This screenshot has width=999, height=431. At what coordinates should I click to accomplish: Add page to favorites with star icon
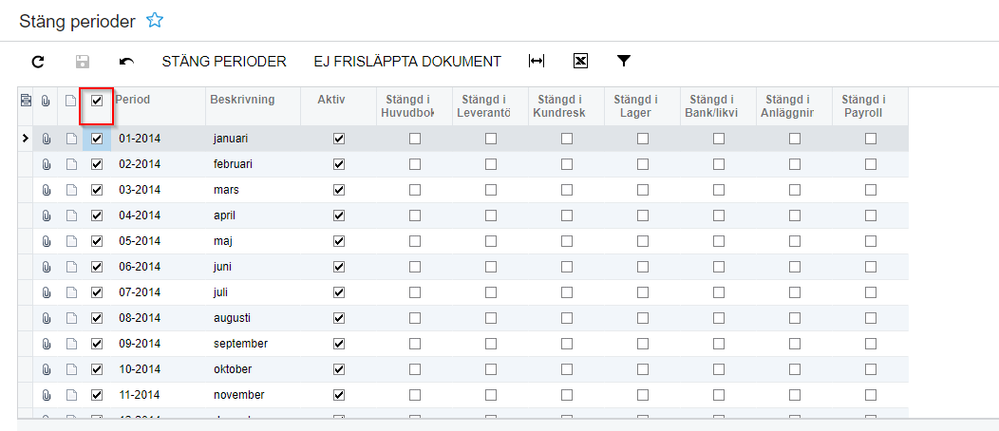pos(155,19)
